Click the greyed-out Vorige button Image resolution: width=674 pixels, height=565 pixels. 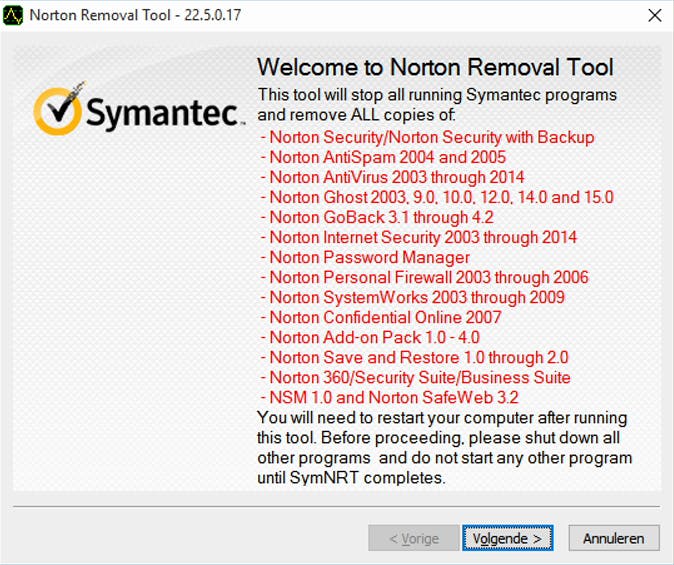tap(413, 538)
